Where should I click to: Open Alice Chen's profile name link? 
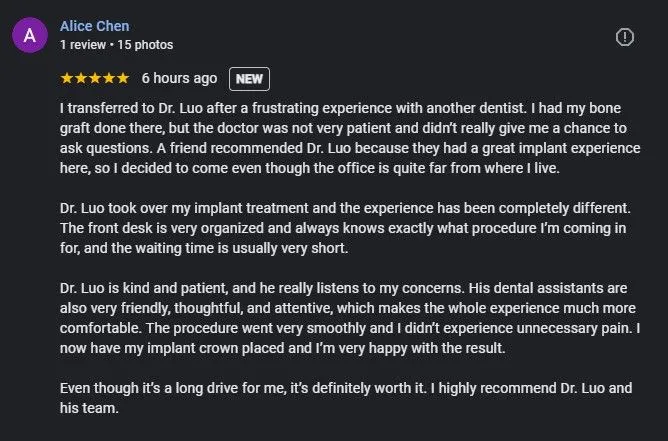[x=94, y=26]
